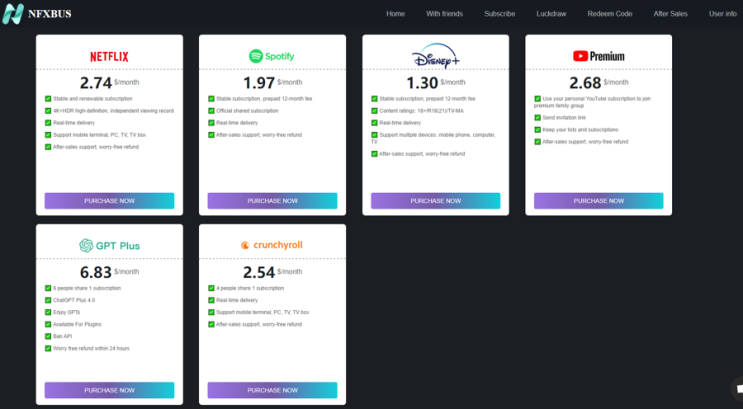Image resolution: width=743 pixels, height=409 pixels.
Task: Click the NFXBUS brand name text
Action: 50,14
